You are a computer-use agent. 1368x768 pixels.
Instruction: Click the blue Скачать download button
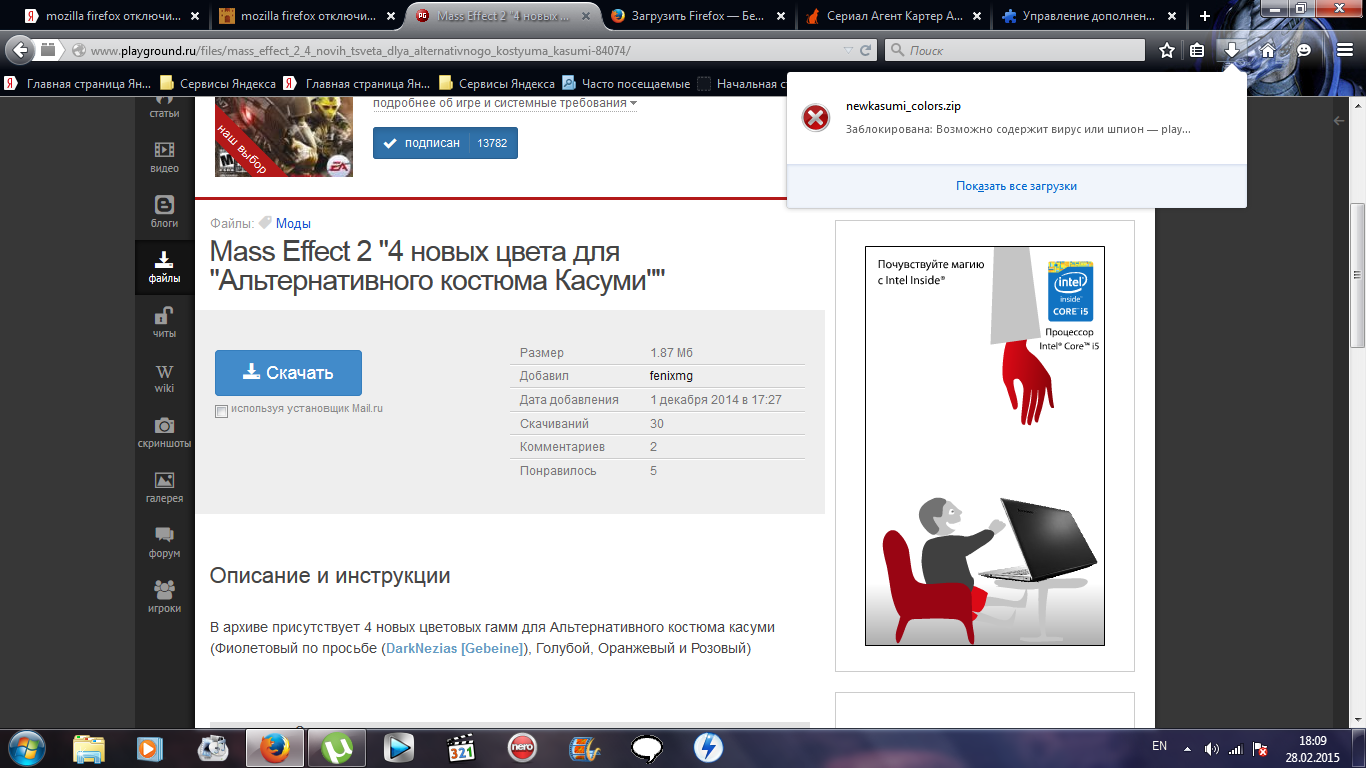pyautogui.click(x=288, y=373)
